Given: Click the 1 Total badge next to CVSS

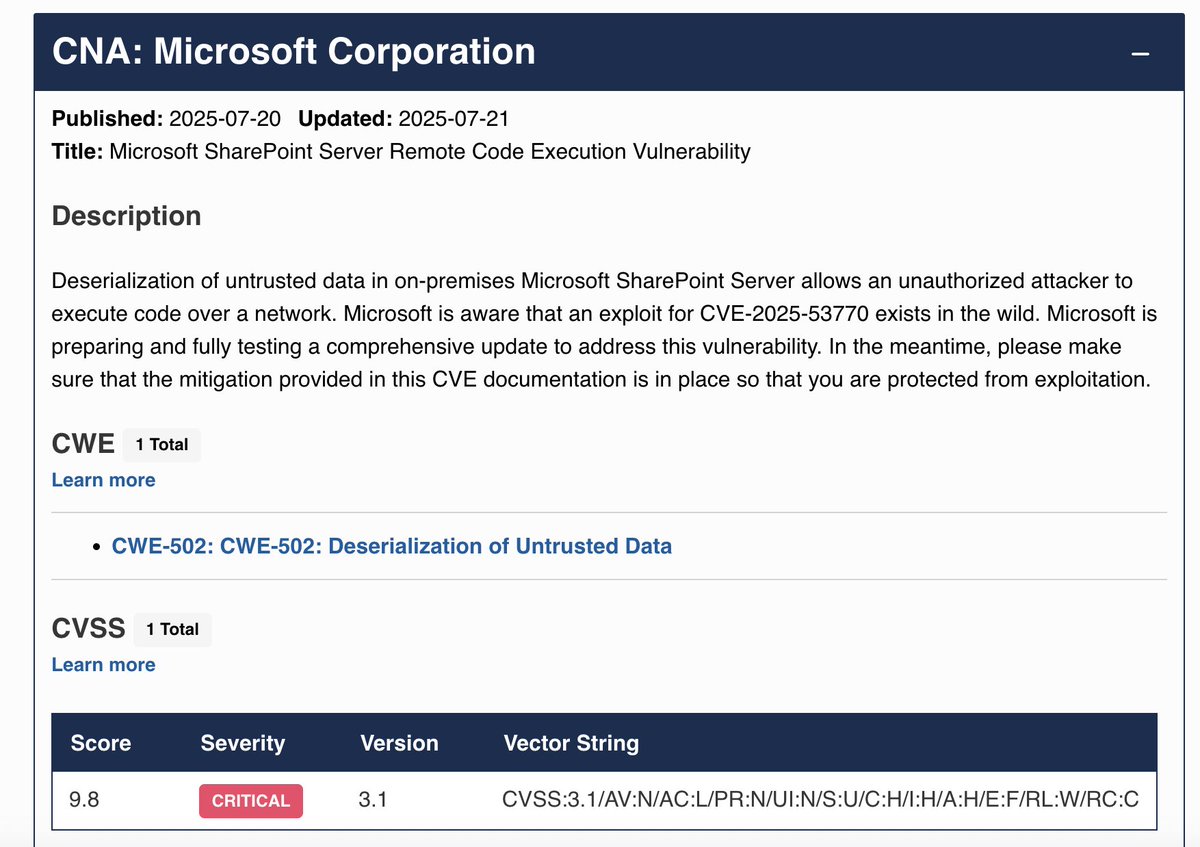Looking at the screenshot, I should 172,629.
